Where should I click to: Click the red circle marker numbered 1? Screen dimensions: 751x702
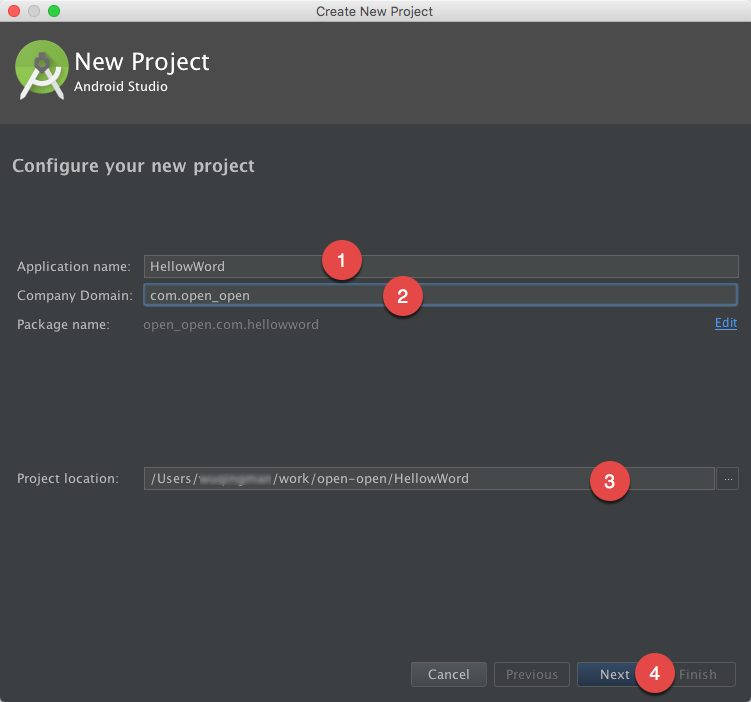tap(341, 261)
